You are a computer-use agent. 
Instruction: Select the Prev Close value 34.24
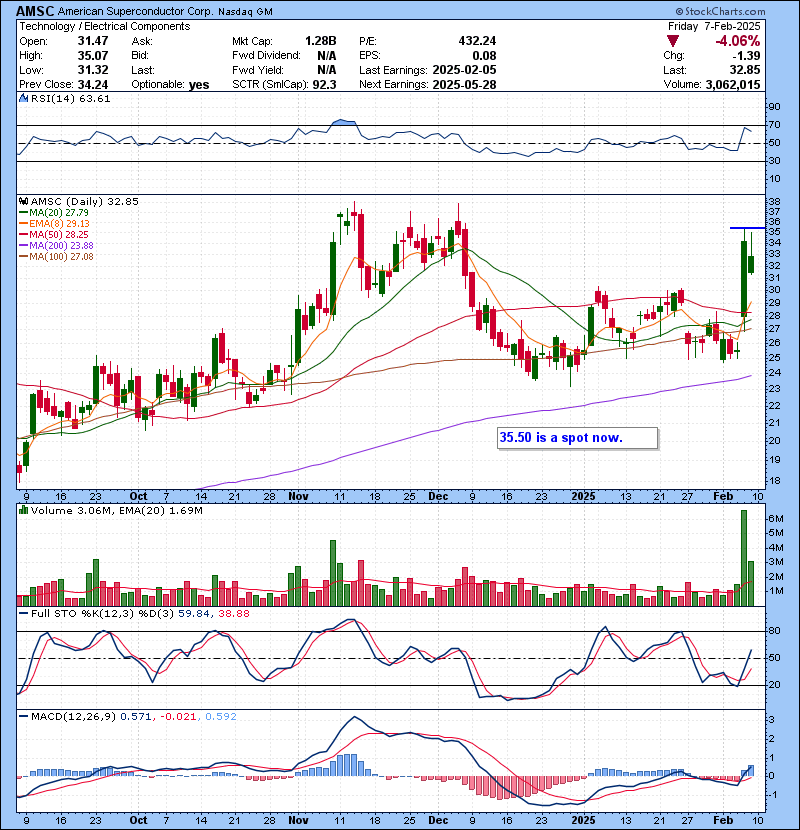coord(93,85)
